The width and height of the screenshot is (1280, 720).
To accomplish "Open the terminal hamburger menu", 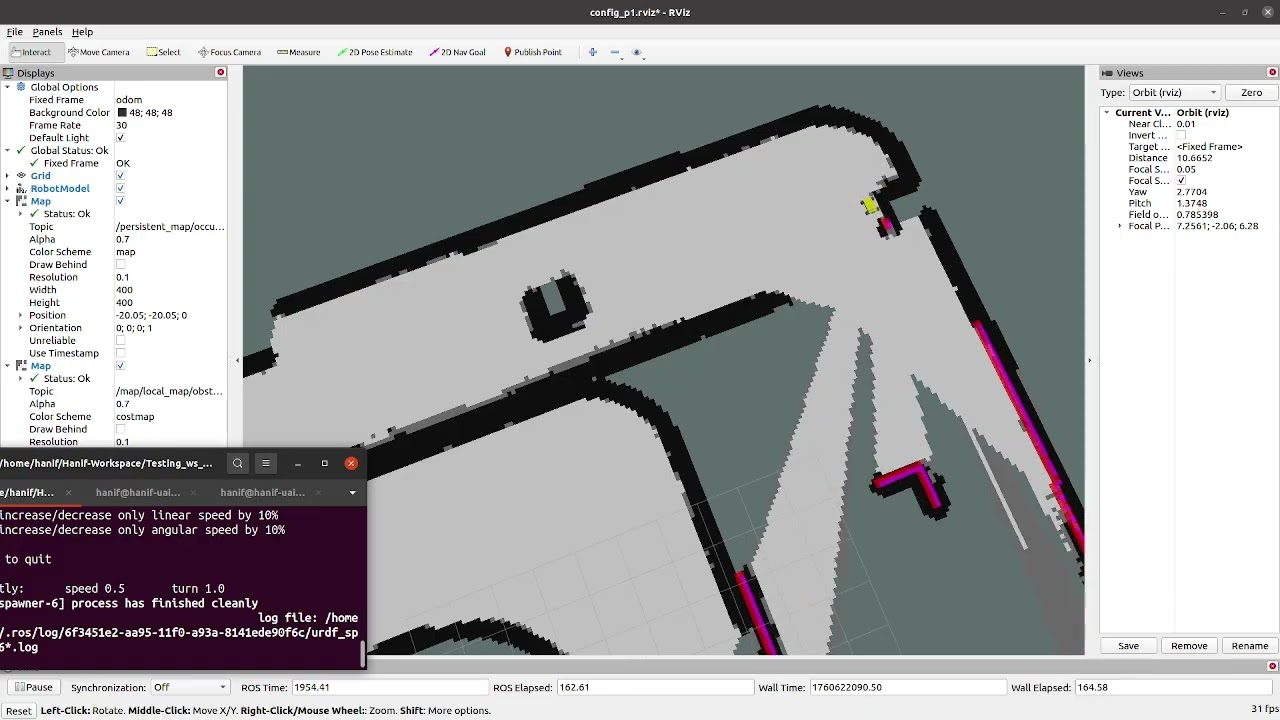I will [266, 463].
